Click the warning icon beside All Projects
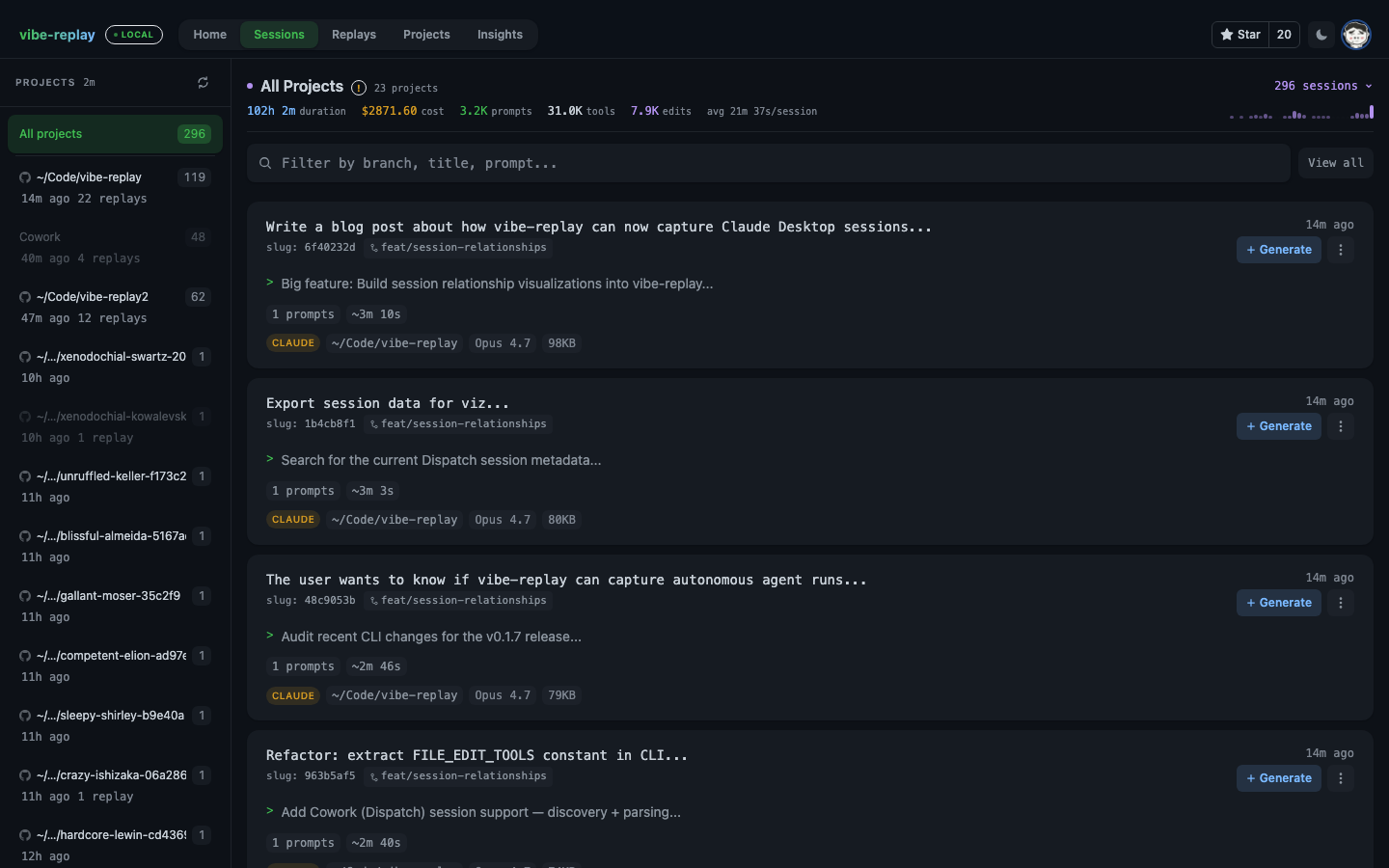Screen dimensions: 1389x868 point(359,88)
